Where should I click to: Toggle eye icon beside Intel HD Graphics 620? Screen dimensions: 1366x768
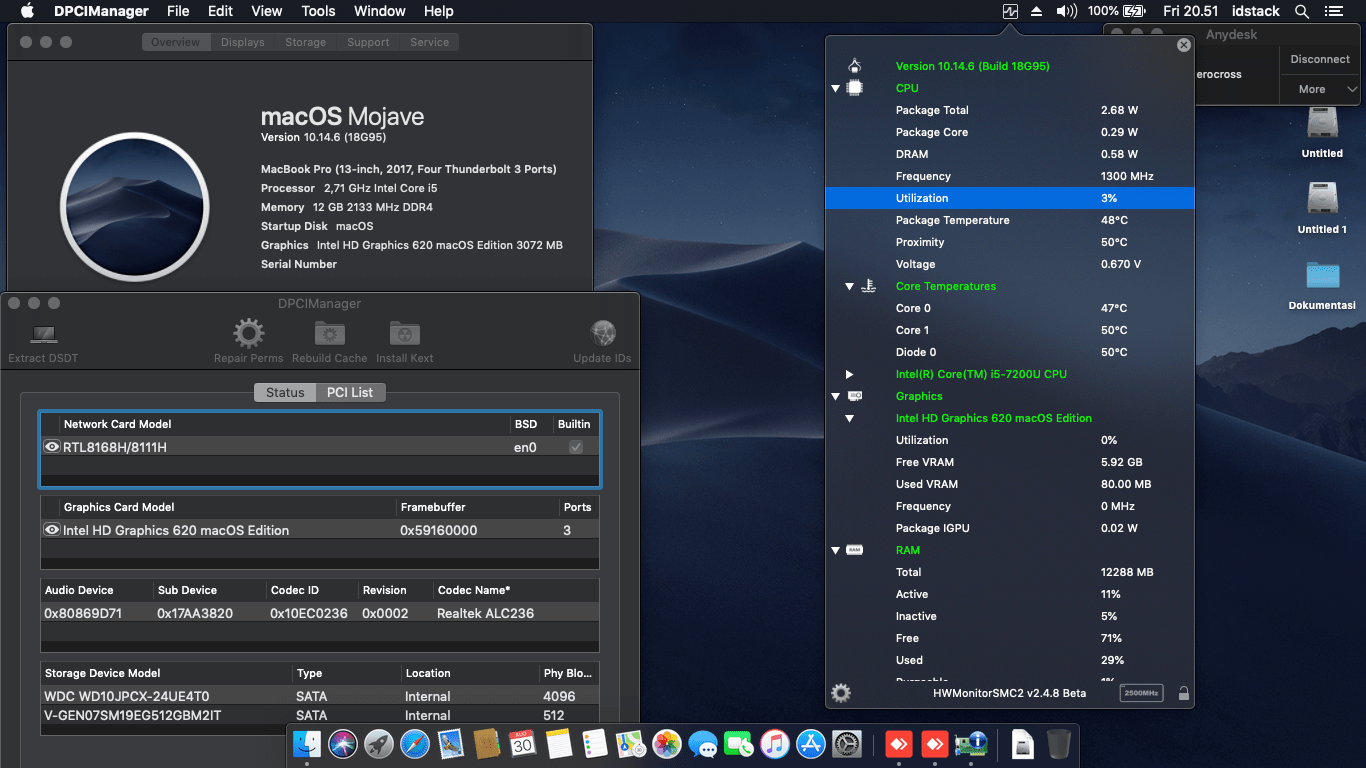[x=52, y=530]
